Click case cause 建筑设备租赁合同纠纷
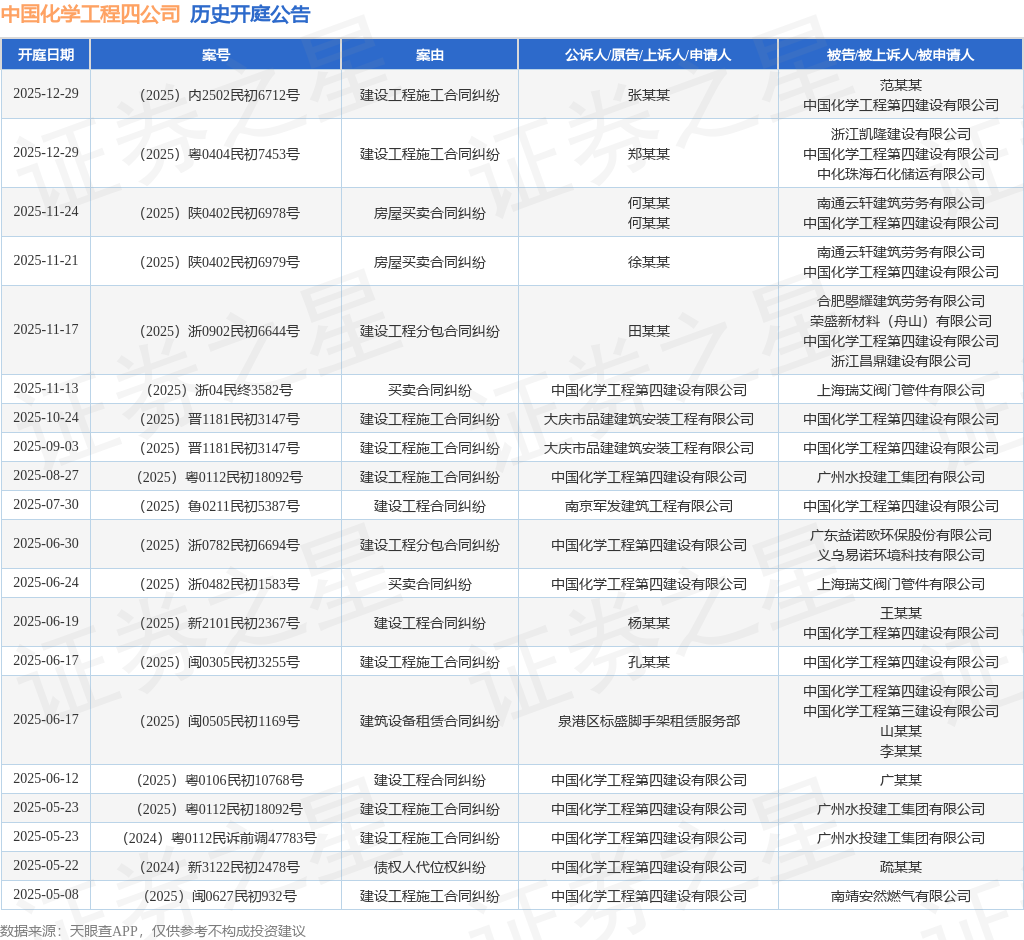Image resolution: width=1024 pixels, height=940 pixels. tap(430, 721)
